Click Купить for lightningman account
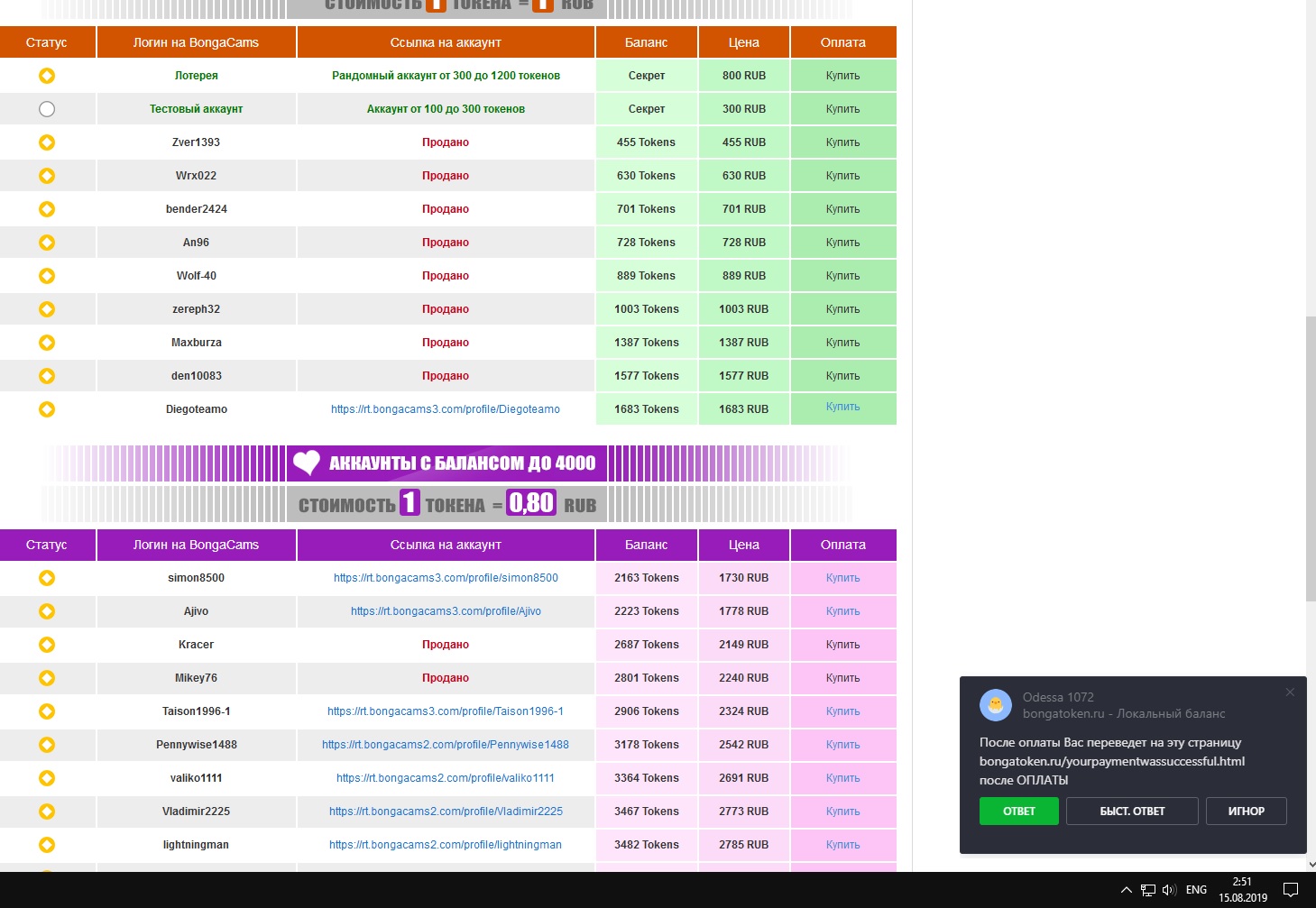Image resolution: width=1316 pixels, height=908 pixels. (x=842, y=845)
